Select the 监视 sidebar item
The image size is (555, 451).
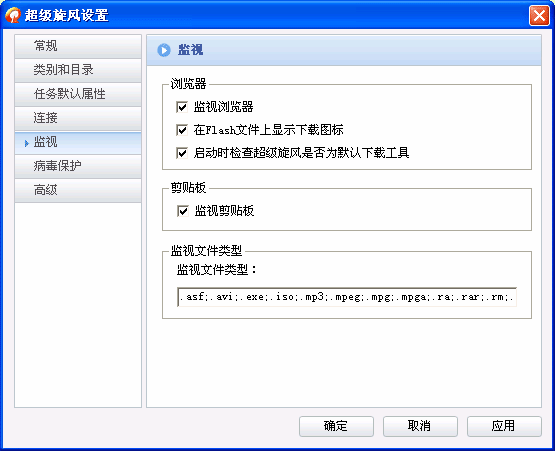78,142
